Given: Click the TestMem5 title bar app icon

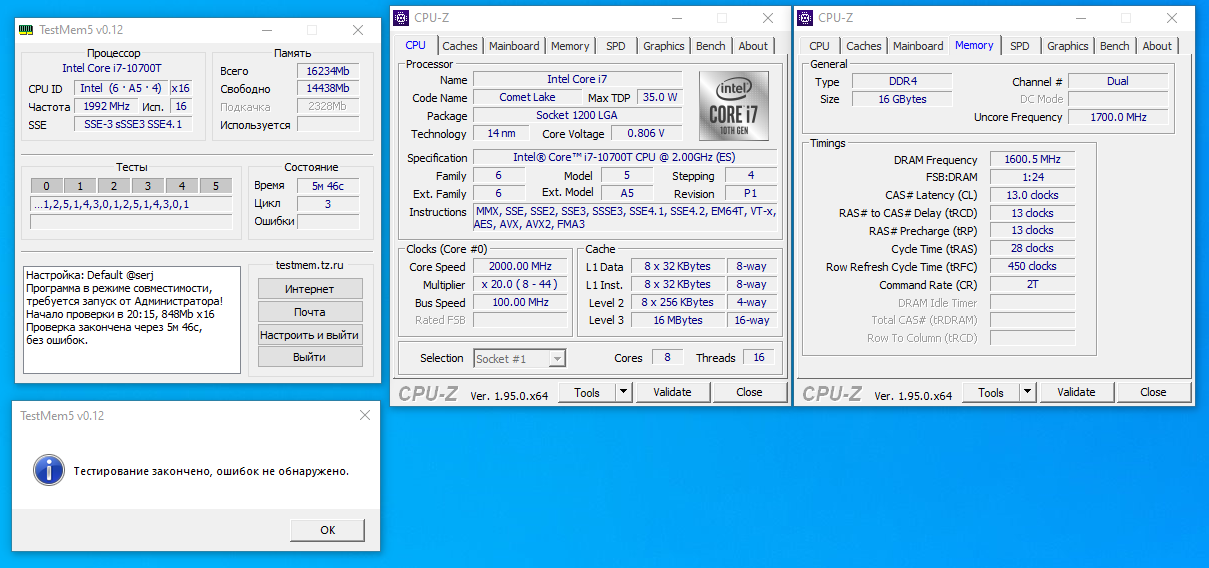Looking at the screenshot, I should click(27, 30).
